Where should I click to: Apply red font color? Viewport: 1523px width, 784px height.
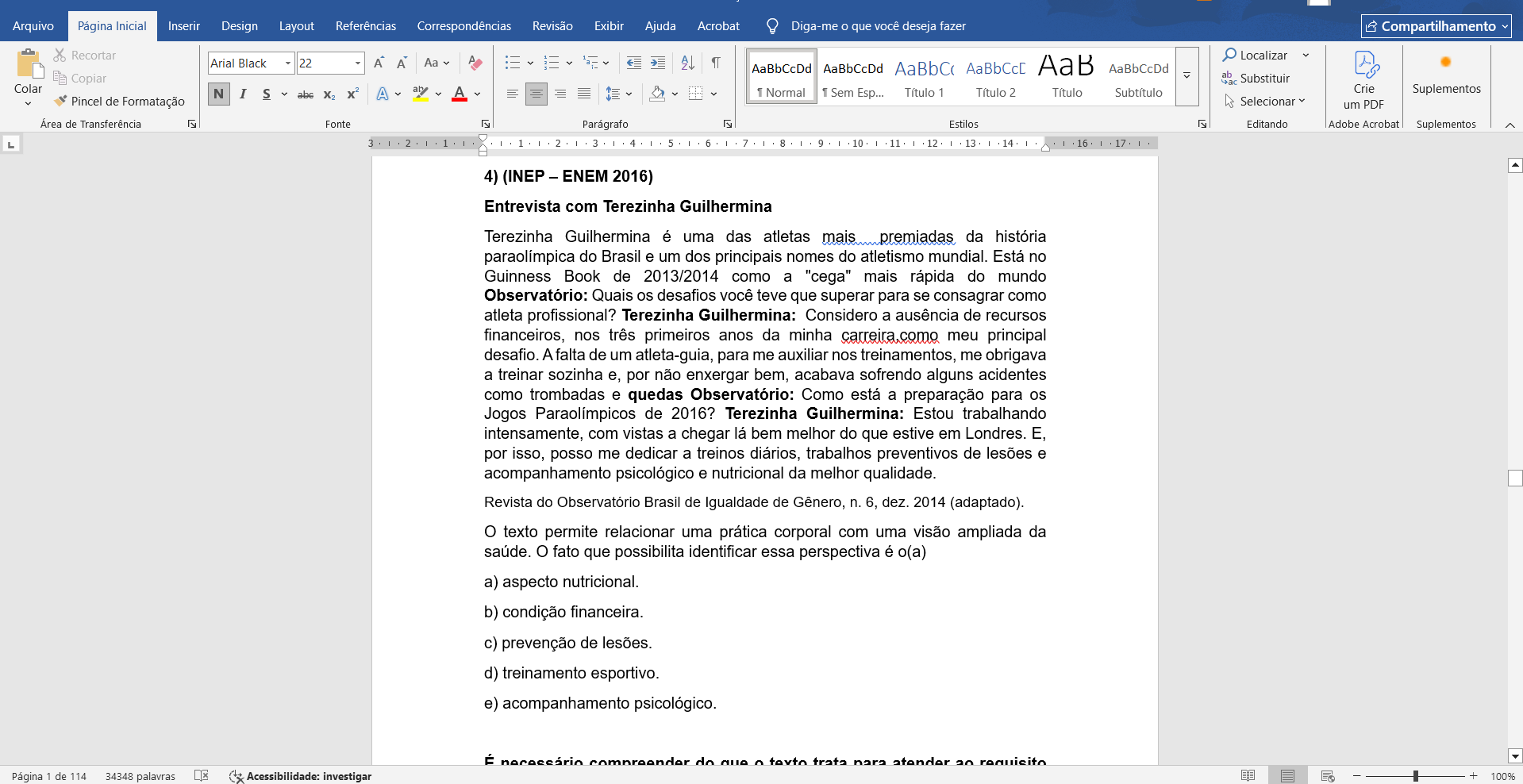pos(460,94)
